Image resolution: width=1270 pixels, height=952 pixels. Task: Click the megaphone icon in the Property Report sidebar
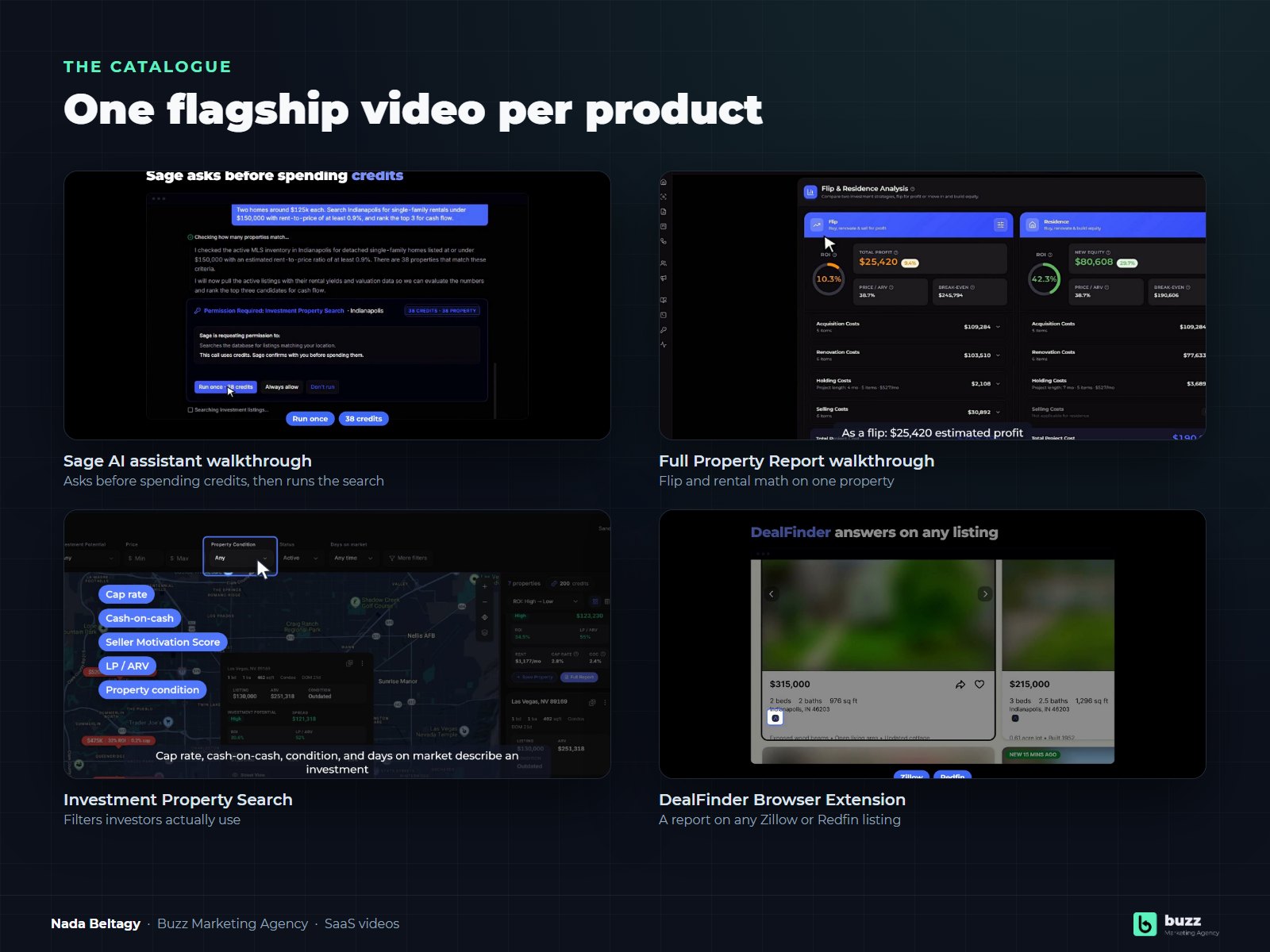664,278
